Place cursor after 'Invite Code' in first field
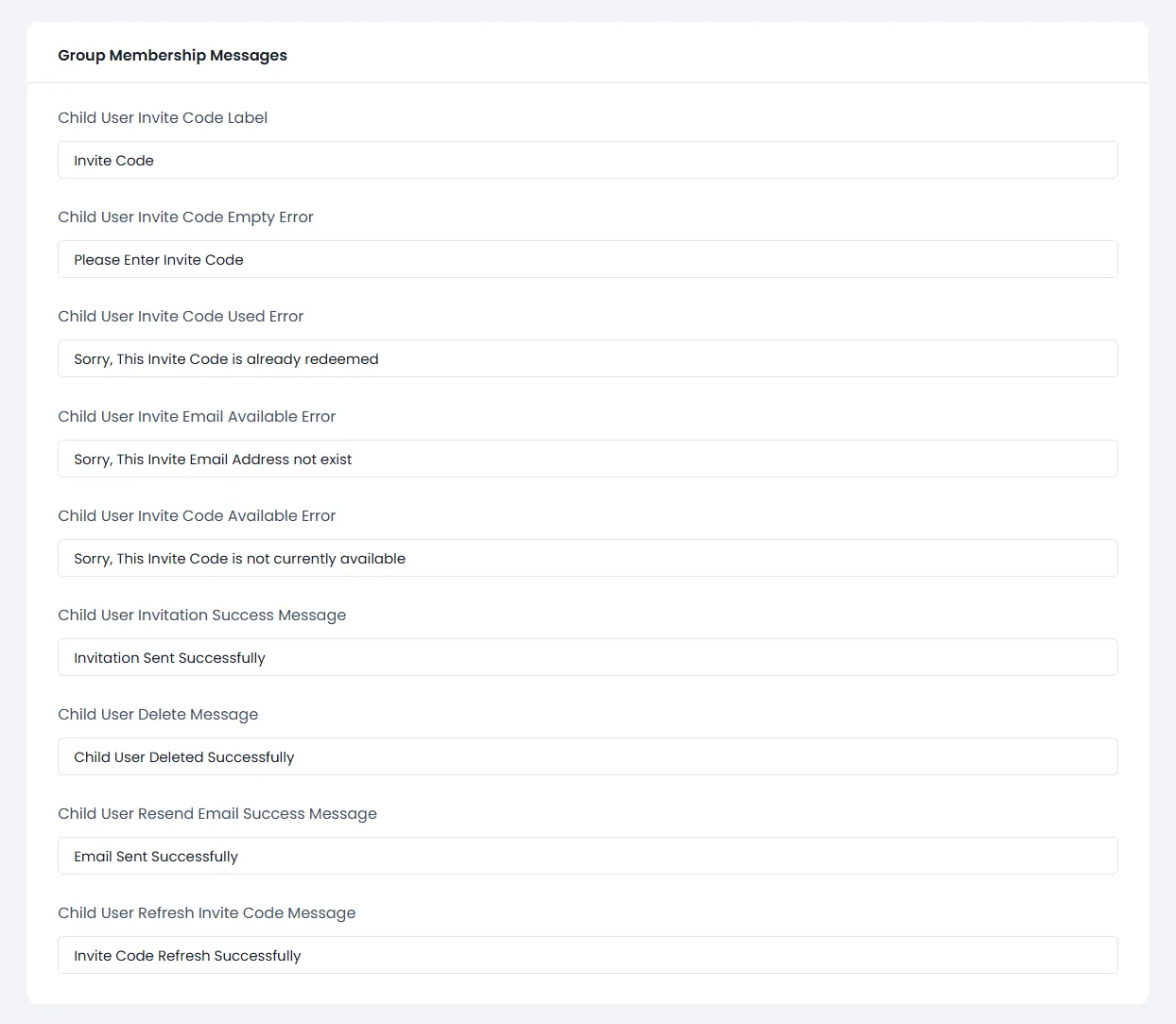The image size is (1176, 1024). click(154, 160)
